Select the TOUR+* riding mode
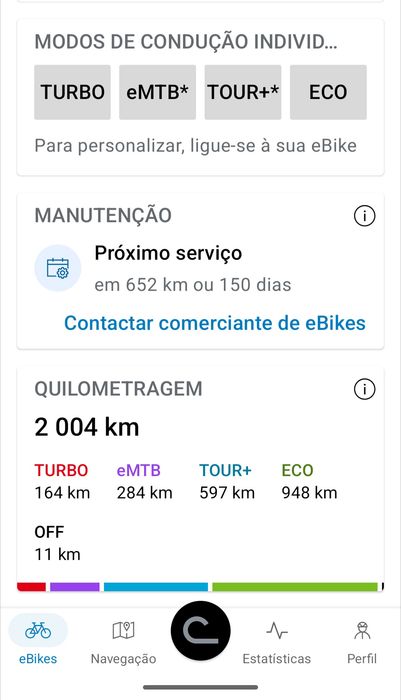Screen dimensions: 401x700 tap(243, 92)
